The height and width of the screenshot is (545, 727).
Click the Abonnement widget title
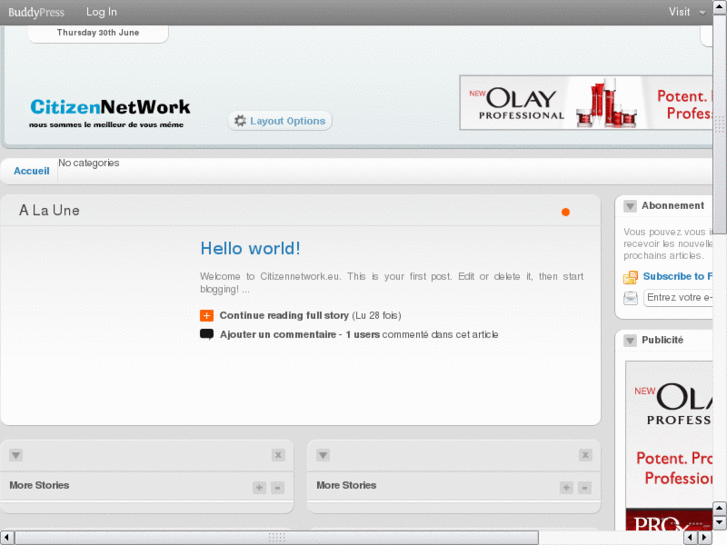pos(673,205)
